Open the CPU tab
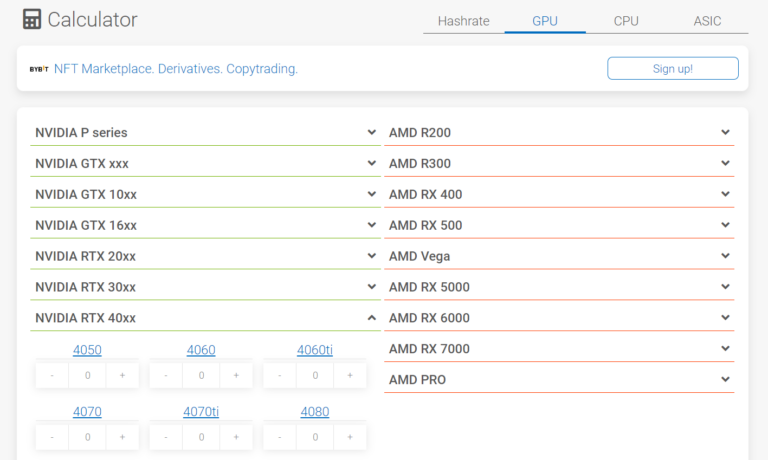This screenshot has height=460, width=768. click(626, 21)
